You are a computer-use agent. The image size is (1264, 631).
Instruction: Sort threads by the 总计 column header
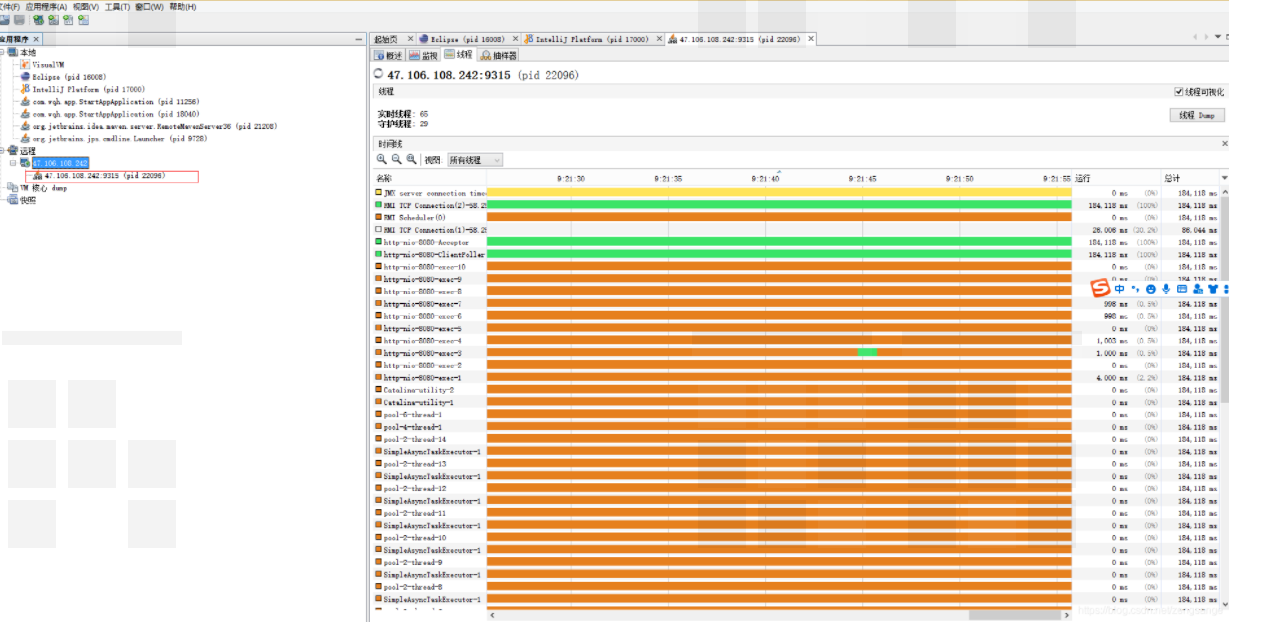point(1190,178)
